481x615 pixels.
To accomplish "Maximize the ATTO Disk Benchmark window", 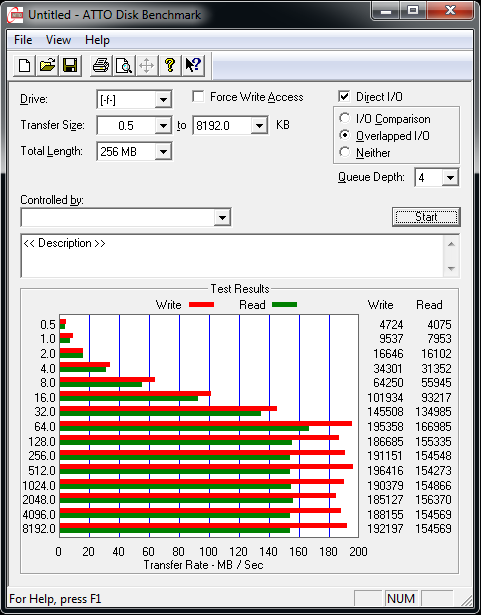I will [413, 11].
